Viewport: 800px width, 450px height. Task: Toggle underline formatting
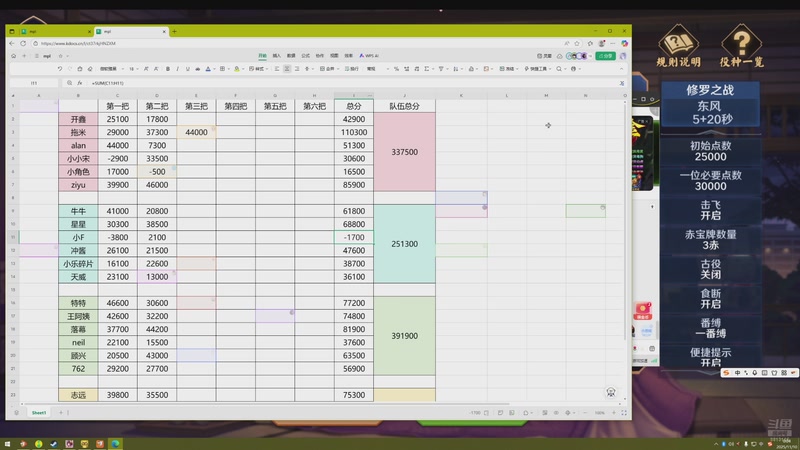click(187, 69)
